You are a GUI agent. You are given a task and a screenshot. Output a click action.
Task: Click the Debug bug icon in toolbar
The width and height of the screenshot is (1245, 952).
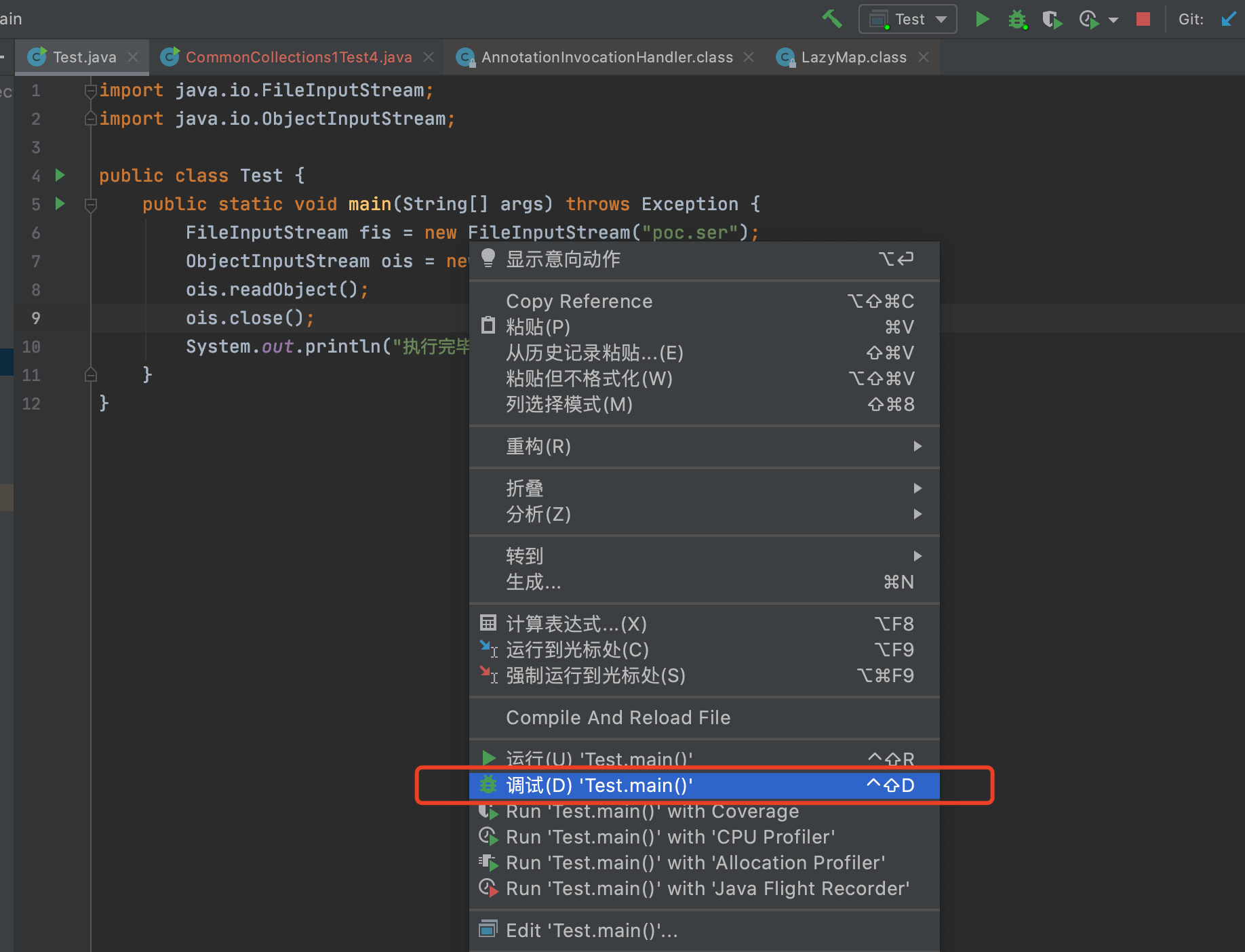[1018, 19]
